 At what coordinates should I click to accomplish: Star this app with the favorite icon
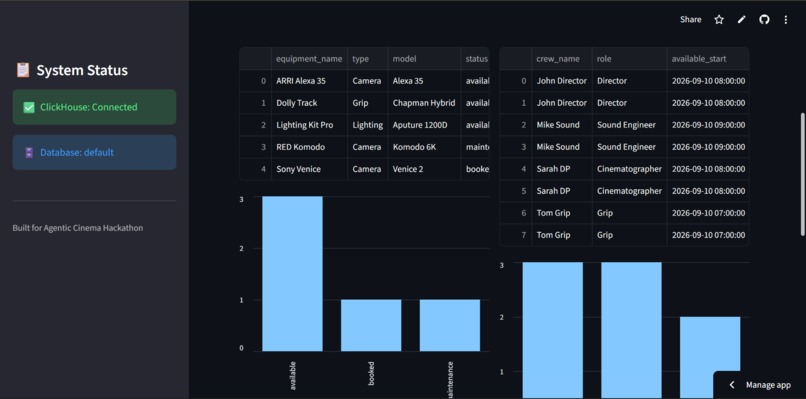click(719, 20)
